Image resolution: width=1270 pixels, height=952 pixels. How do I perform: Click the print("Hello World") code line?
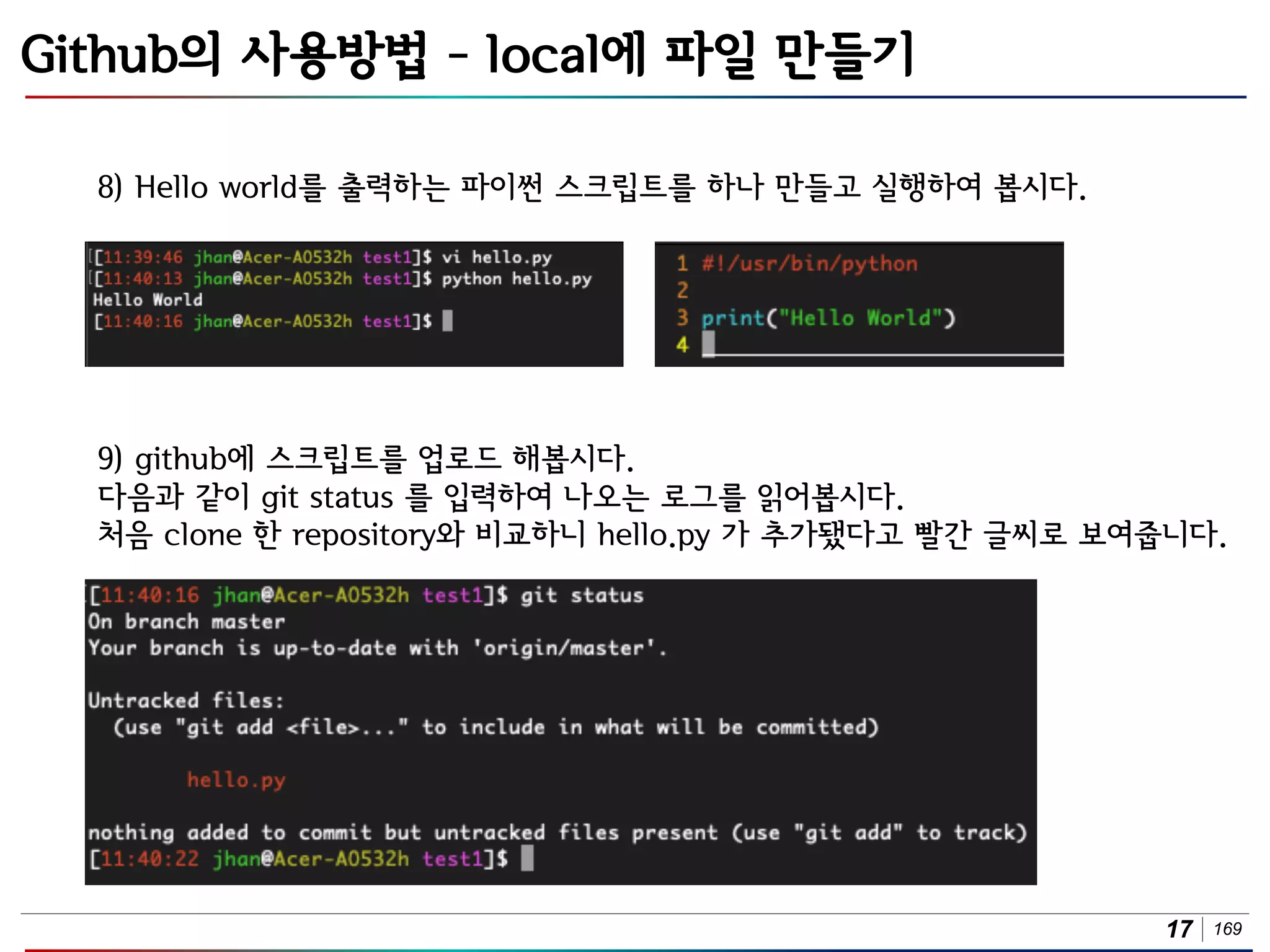(828, 318)
